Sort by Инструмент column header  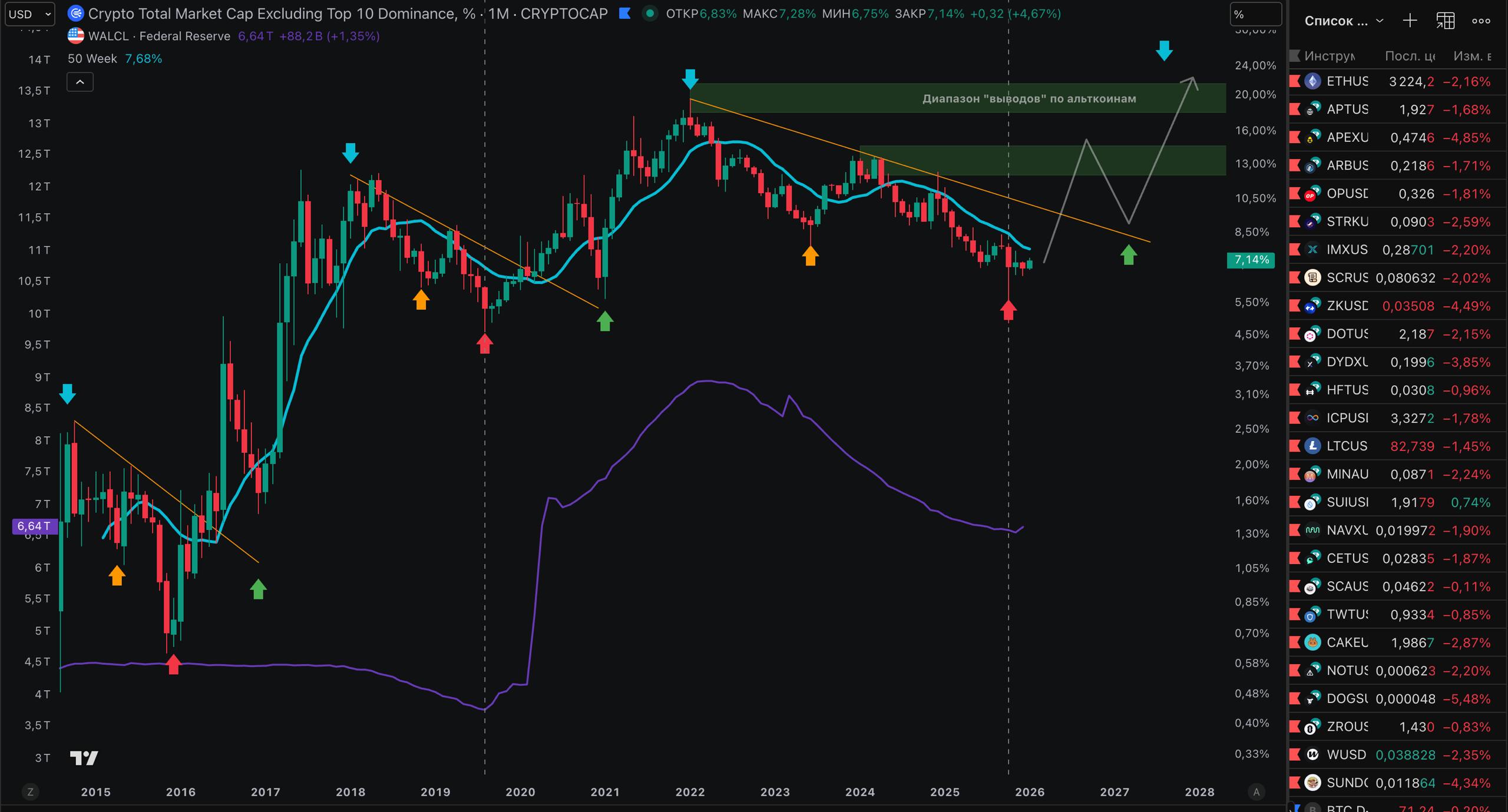(x=1329, y=56)
